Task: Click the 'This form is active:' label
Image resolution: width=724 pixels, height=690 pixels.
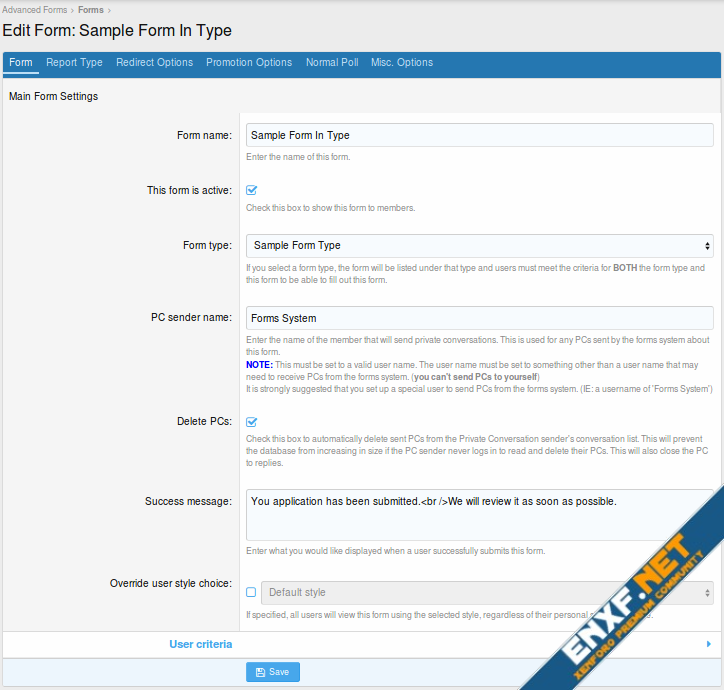Action: (x=189, y=190)
